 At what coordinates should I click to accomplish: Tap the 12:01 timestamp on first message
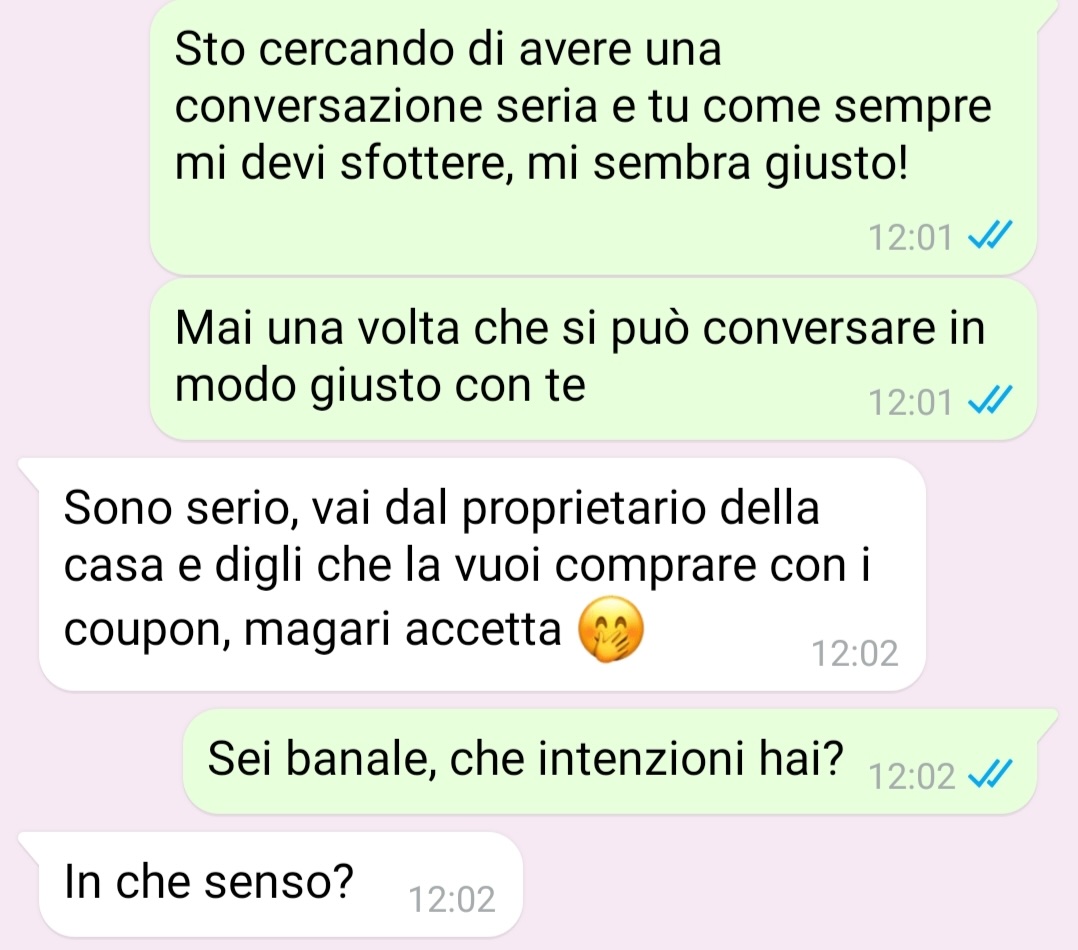coord(910,238)
